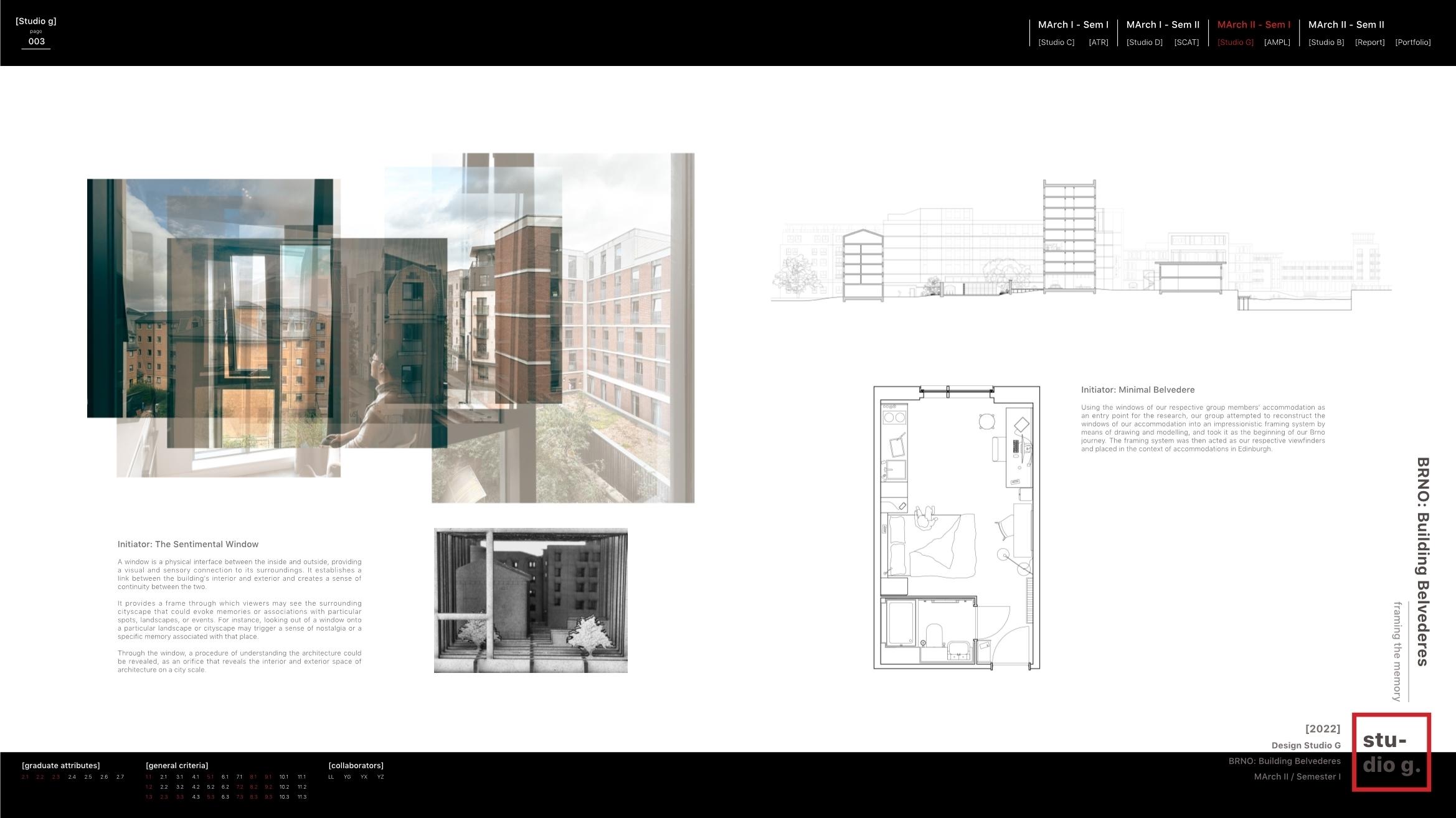The height and width of the screenshot is (818, 1456).
Task: Click general criteria item 10.1
Action: (x=283, y=777)
